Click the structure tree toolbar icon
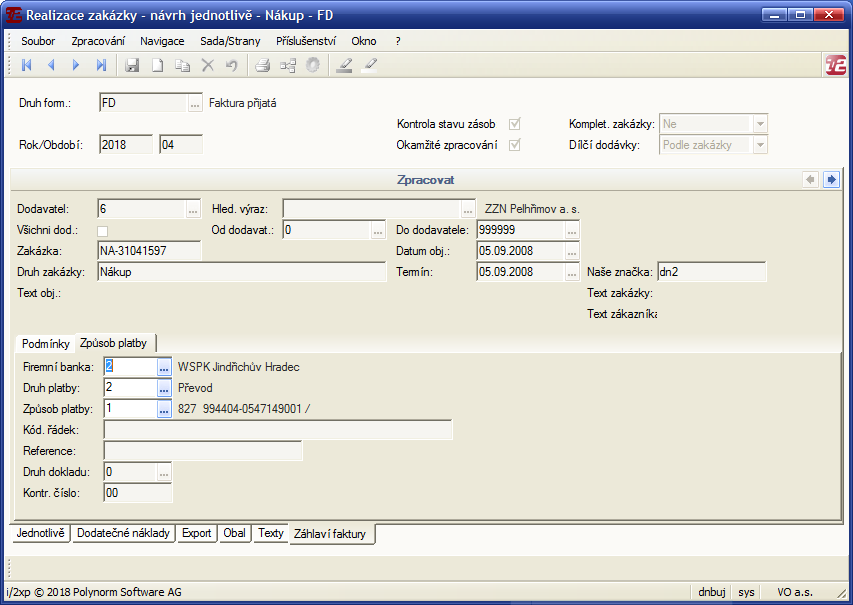 (x=288, y=65)
